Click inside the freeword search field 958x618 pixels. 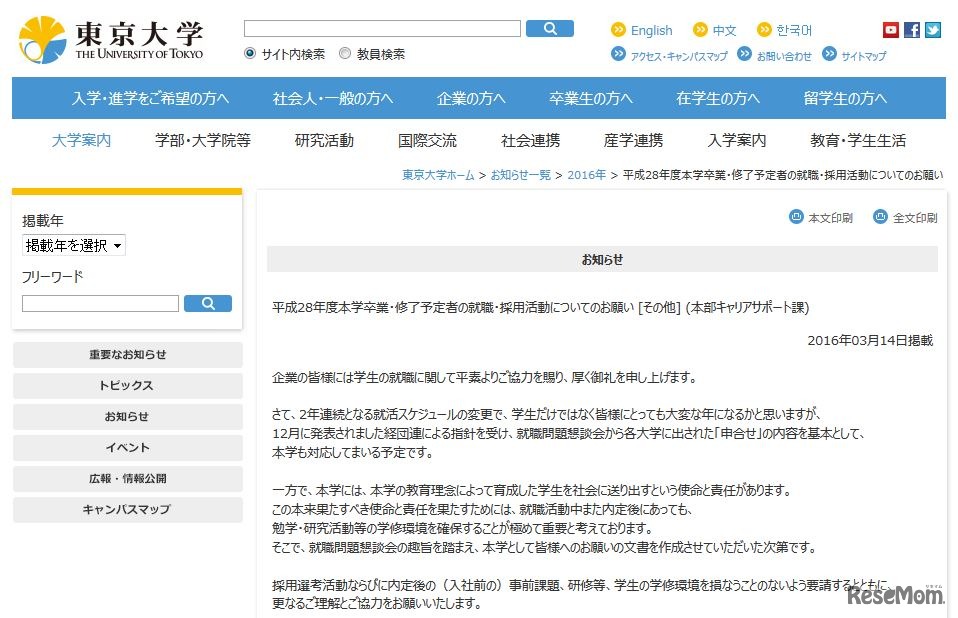(x=99, y=303)
